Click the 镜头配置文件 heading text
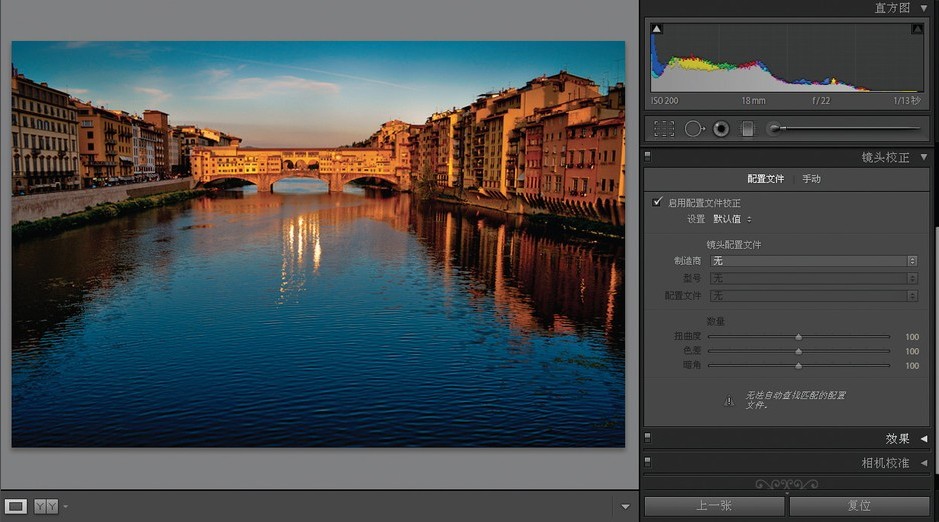Viewport: 939px width, 522px height. coord(734,244)
